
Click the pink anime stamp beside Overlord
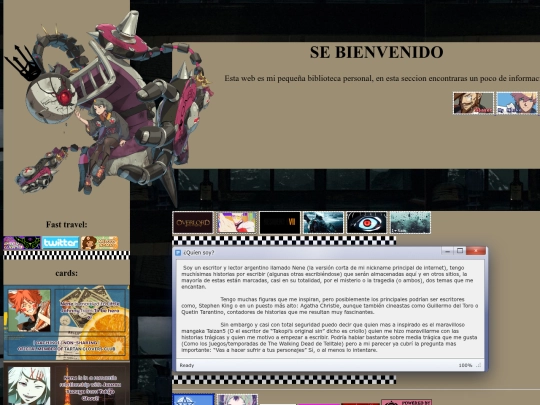[x=237, y=222]
